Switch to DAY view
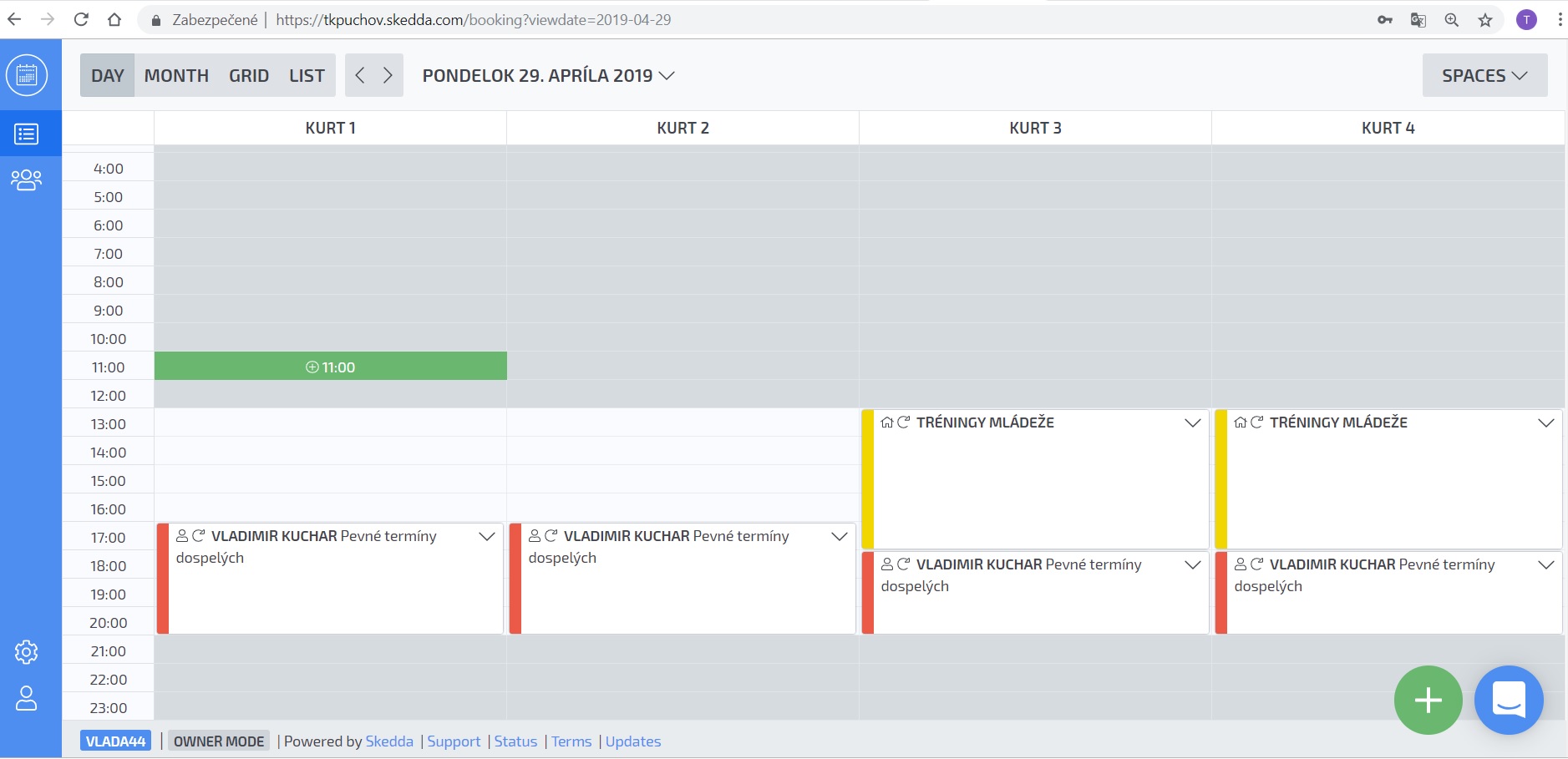Screen dimensions: 1568x759 point(108,75)
